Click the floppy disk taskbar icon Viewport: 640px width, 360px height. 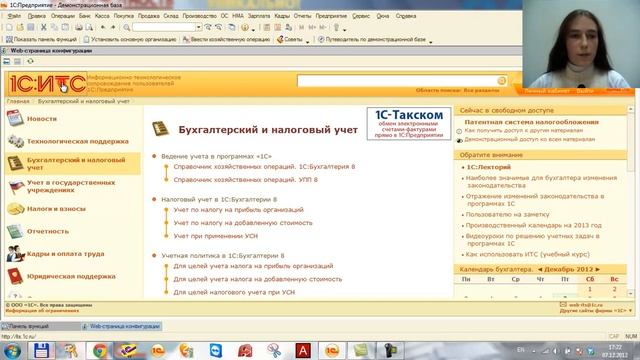42,351
